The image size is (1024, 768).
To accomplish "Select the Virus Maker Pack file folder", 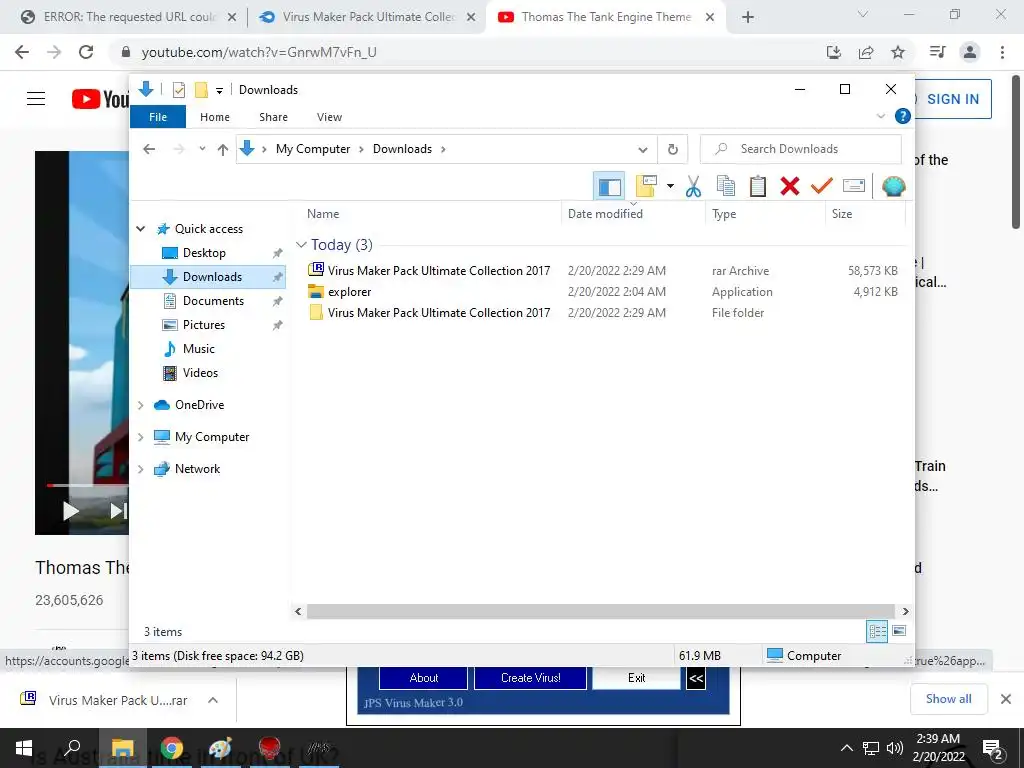I will [x=439, y=313].
